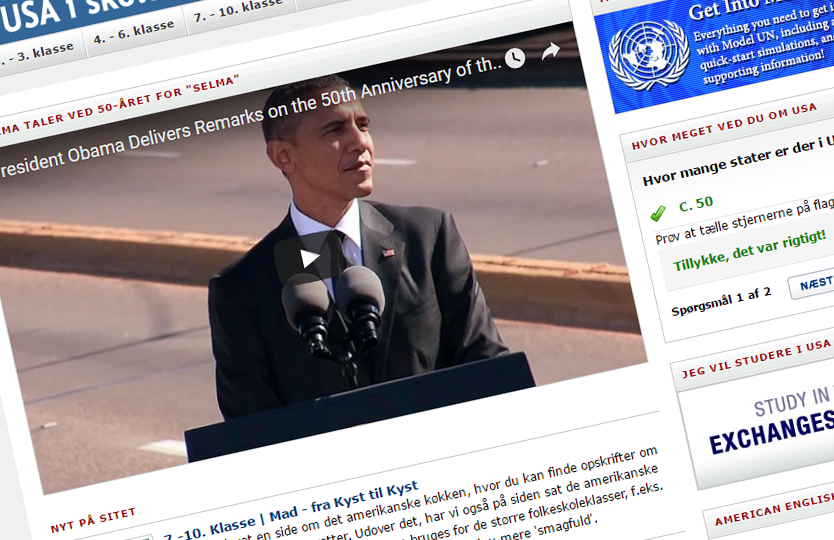This screenshot has width=834, height=540.
Task: Click the hint about tælle stjernerne
Action: pos(744,221)
